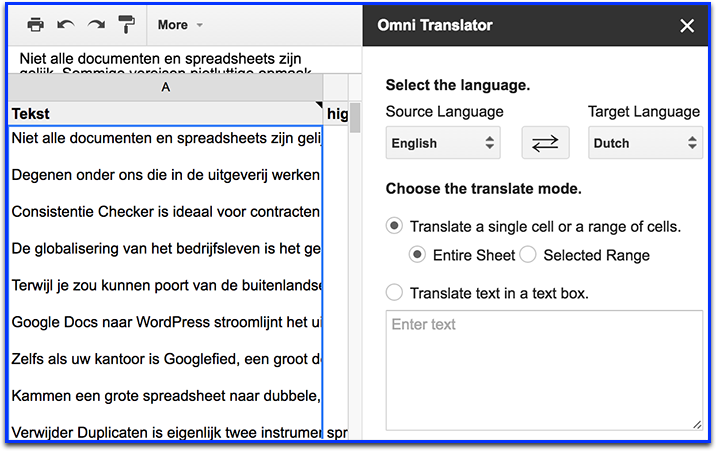Select column A header
The height and width of the screenshot is (451, 716).
(x=165, y=87)
